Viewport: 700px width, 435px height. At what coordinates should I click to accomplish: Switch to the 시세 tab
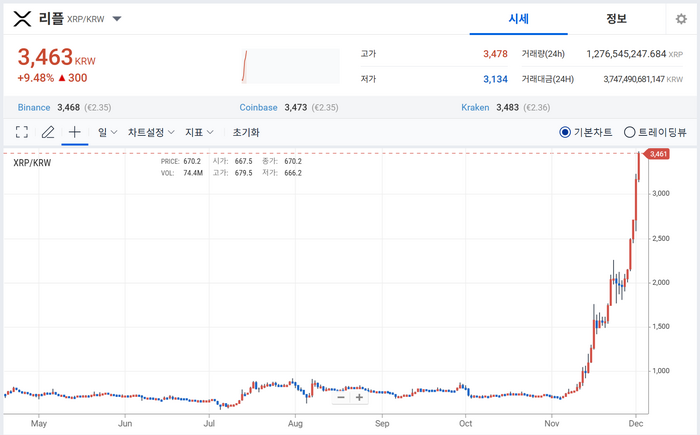click(x=519, y=19)
